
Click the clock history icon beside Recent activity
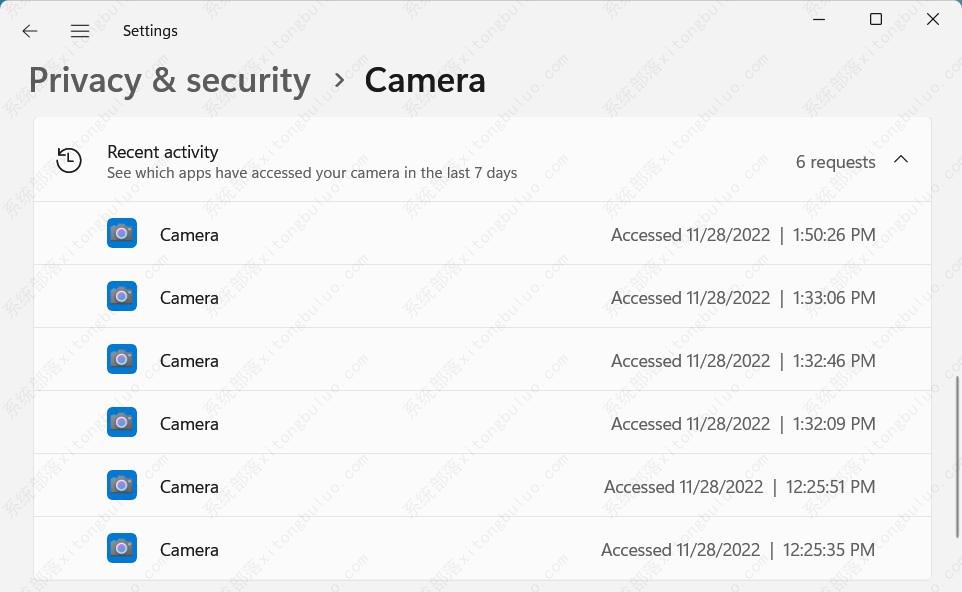coord(68,159)
